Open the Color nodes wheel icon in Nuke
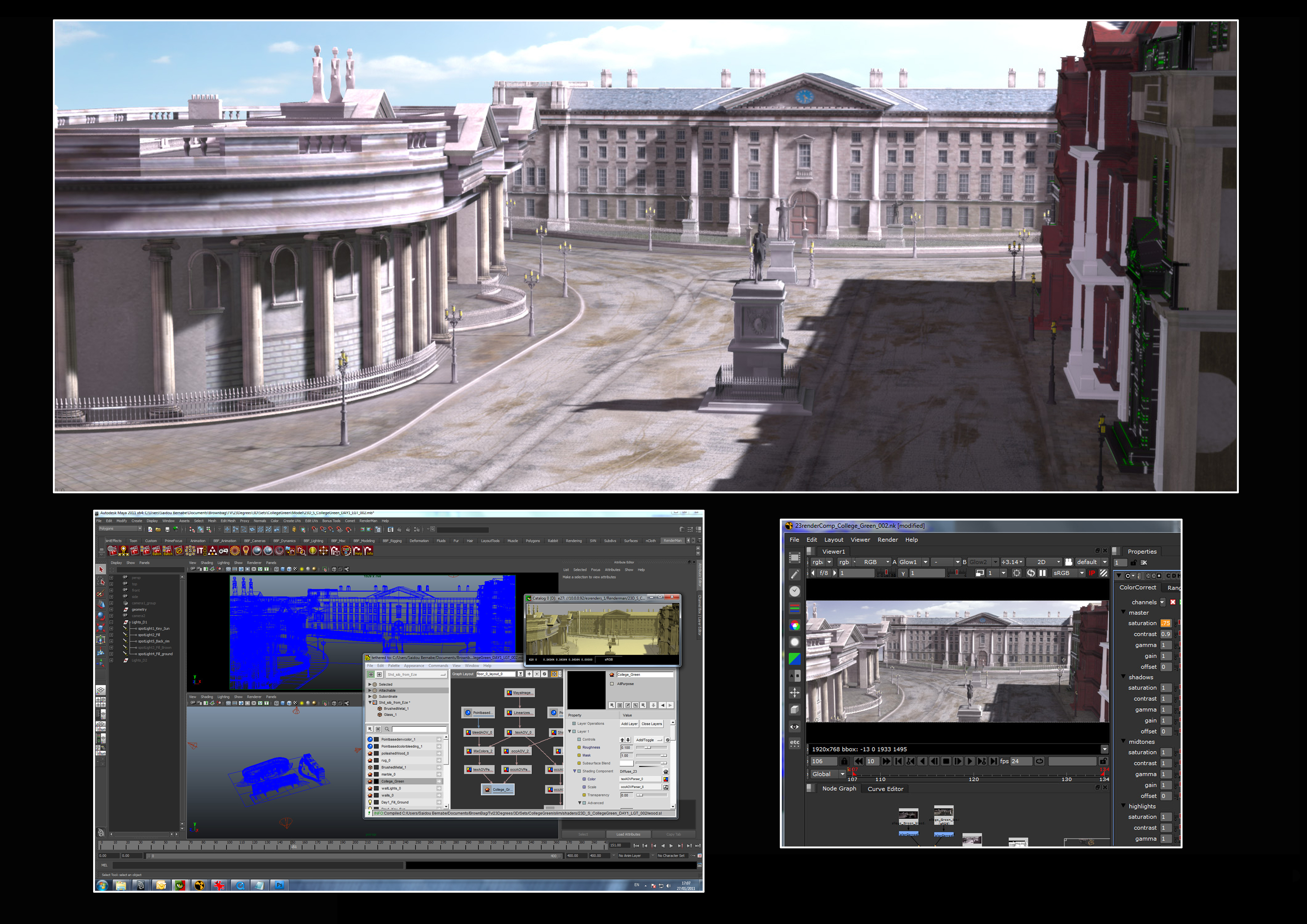Screen dimensions: 1307x924 point(795,625)
